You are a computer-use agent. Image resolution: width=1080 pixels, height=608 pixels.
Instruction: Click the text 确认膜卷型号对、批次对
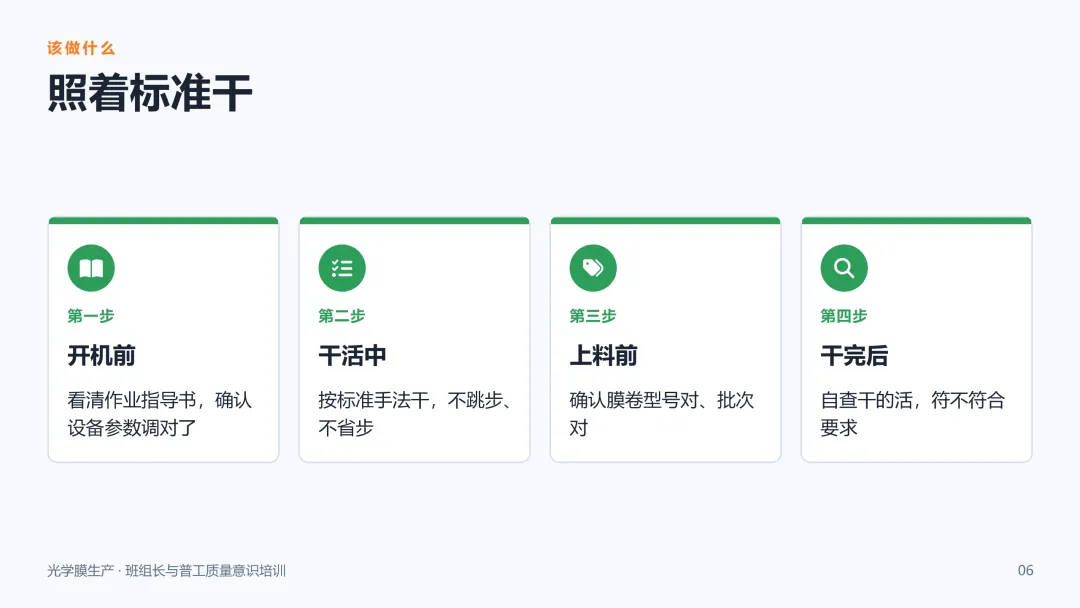[x=662, y=414]
